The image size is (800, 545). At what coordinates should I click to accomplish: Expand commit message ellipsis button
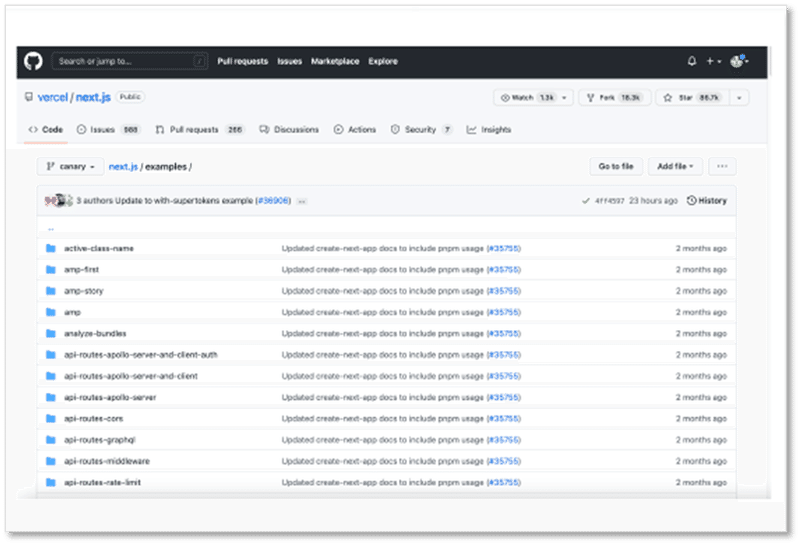(302, 201)
